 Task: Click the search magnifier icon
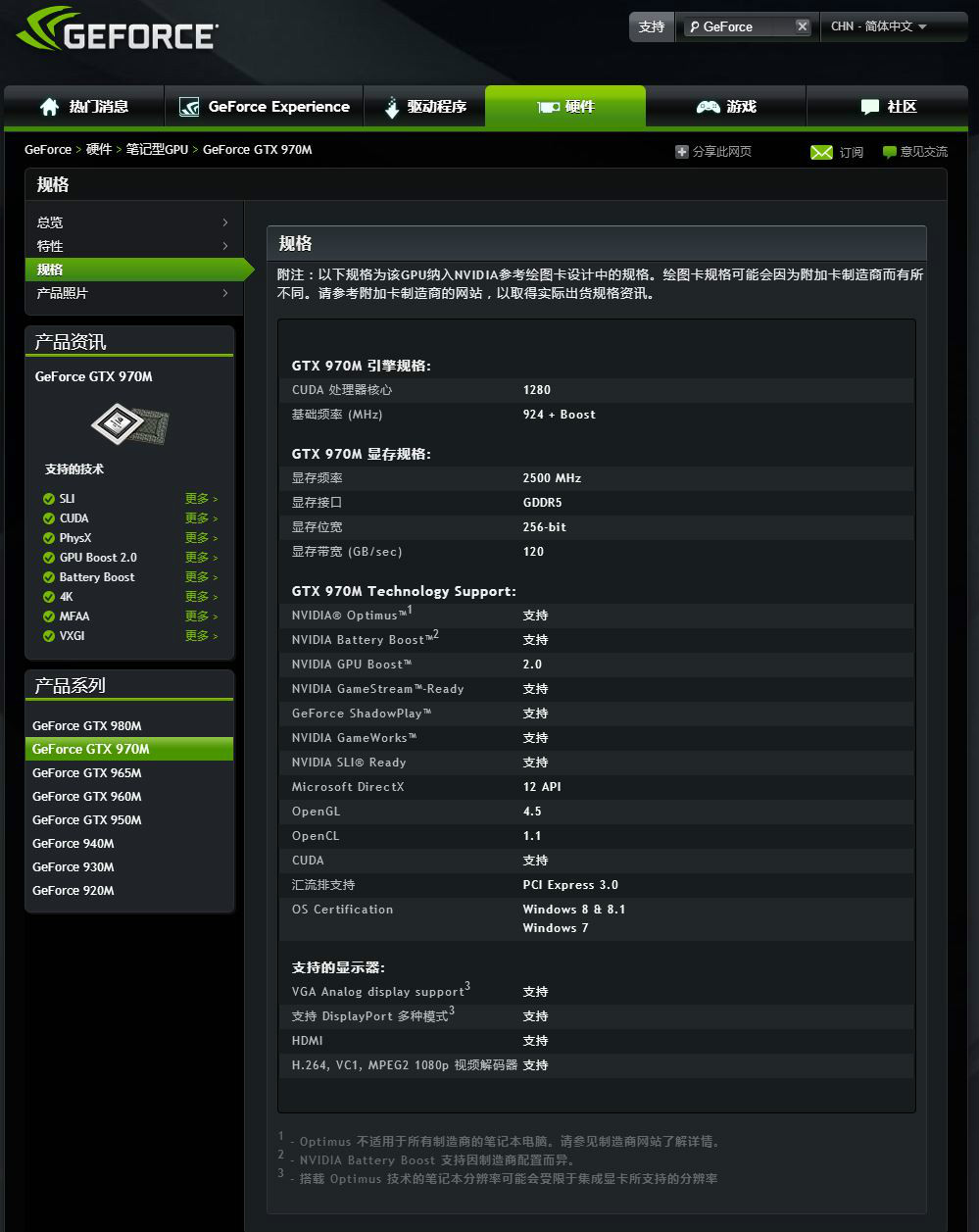click(x=694, y=26)
